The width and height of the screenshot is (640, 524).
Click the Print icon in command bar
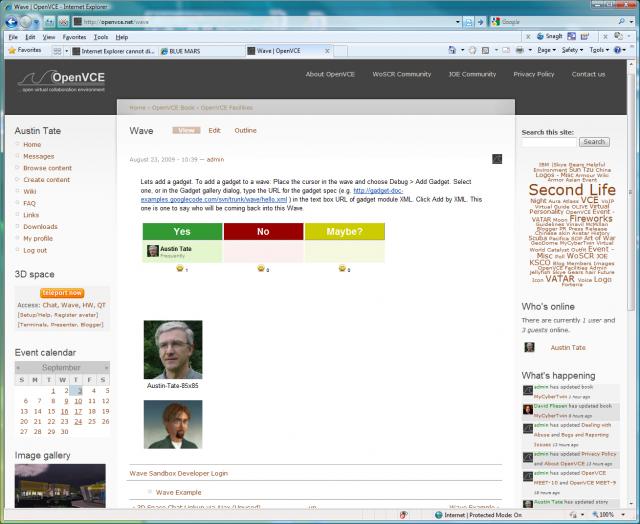tap(520, 50)
